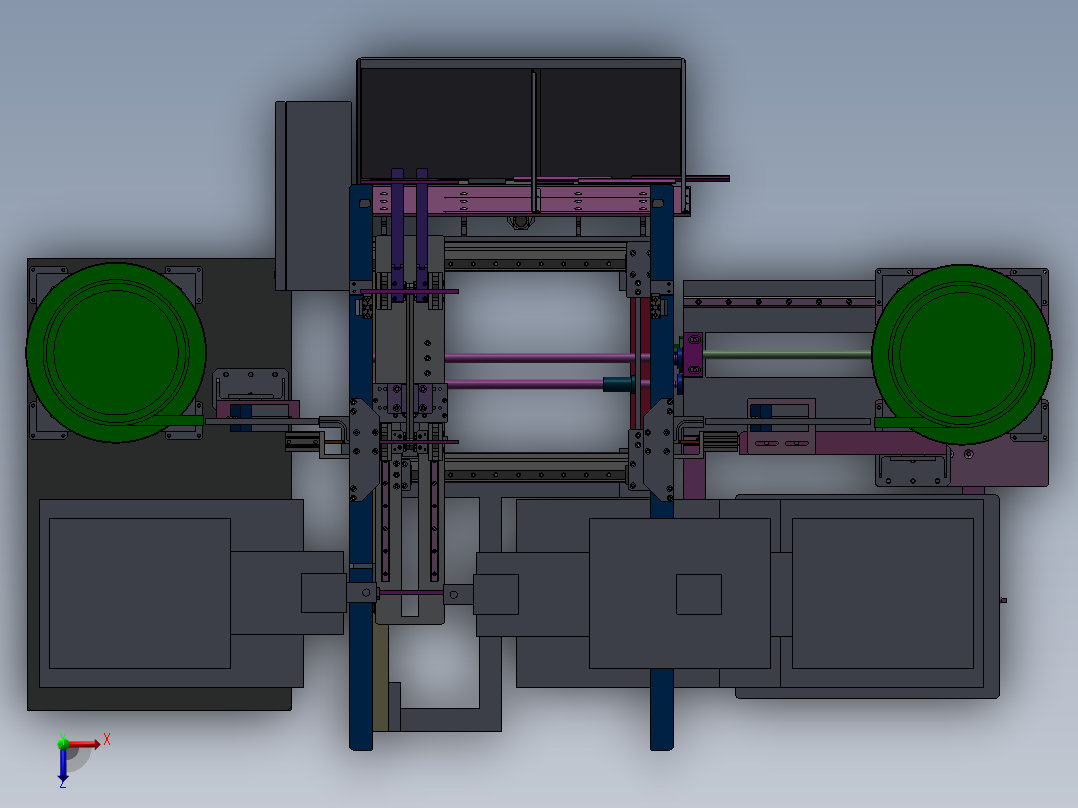Select the gray electrical cabinet beside the hopper
This screenshot has width=1078, height=808.
(x=314, y=196)
